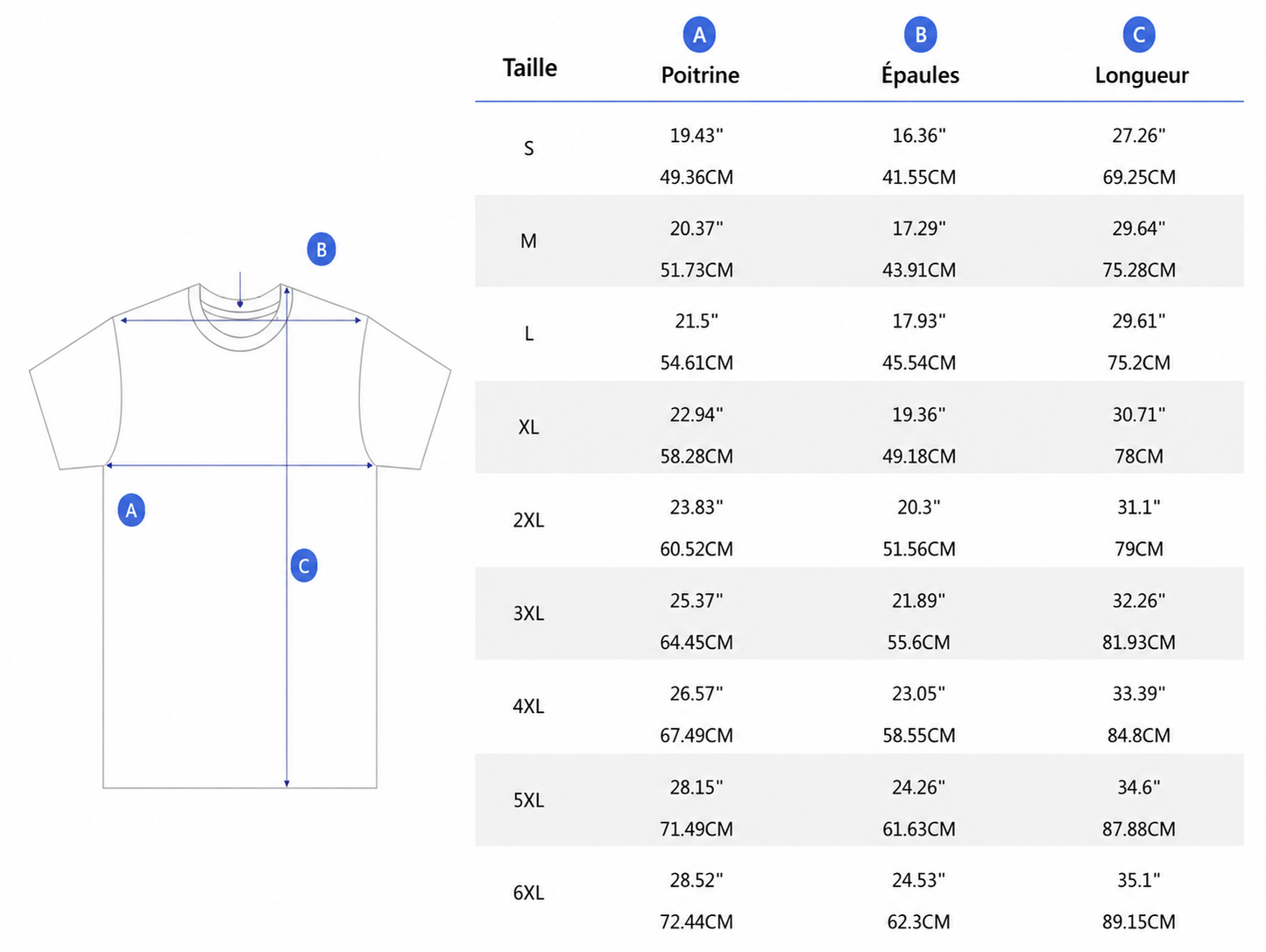Click the 26.57" chest value for 4XL
Viewport: 1266px width, 952px height.
[x=697, y=695]
